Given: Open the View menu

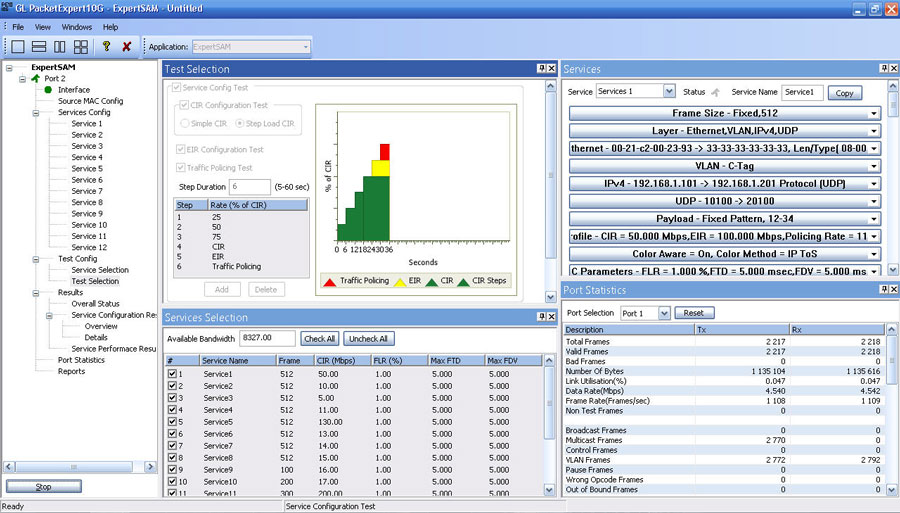Looking at the screenshot, I should tap(42, 27).
